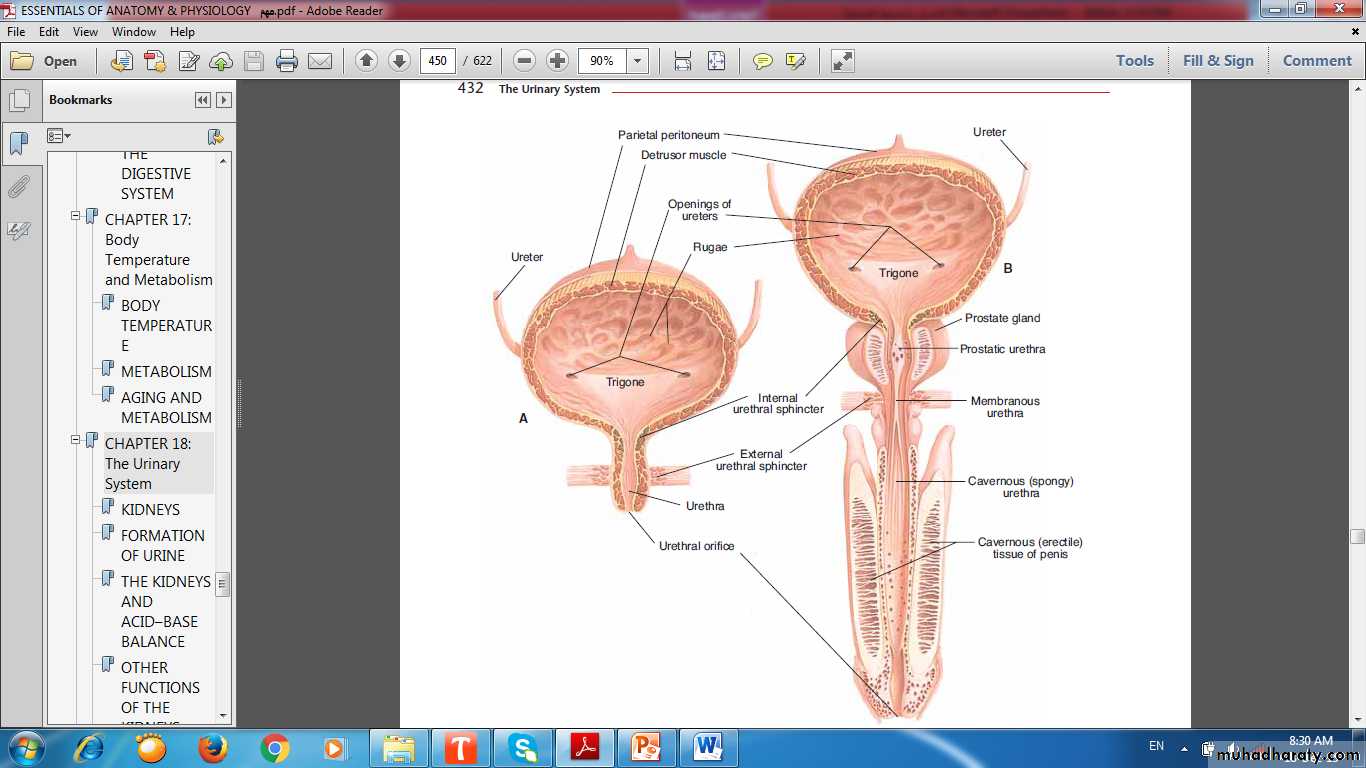Click the email envelope icon
This screenshot has height=768, width=1366.
[x=320, y=61]
